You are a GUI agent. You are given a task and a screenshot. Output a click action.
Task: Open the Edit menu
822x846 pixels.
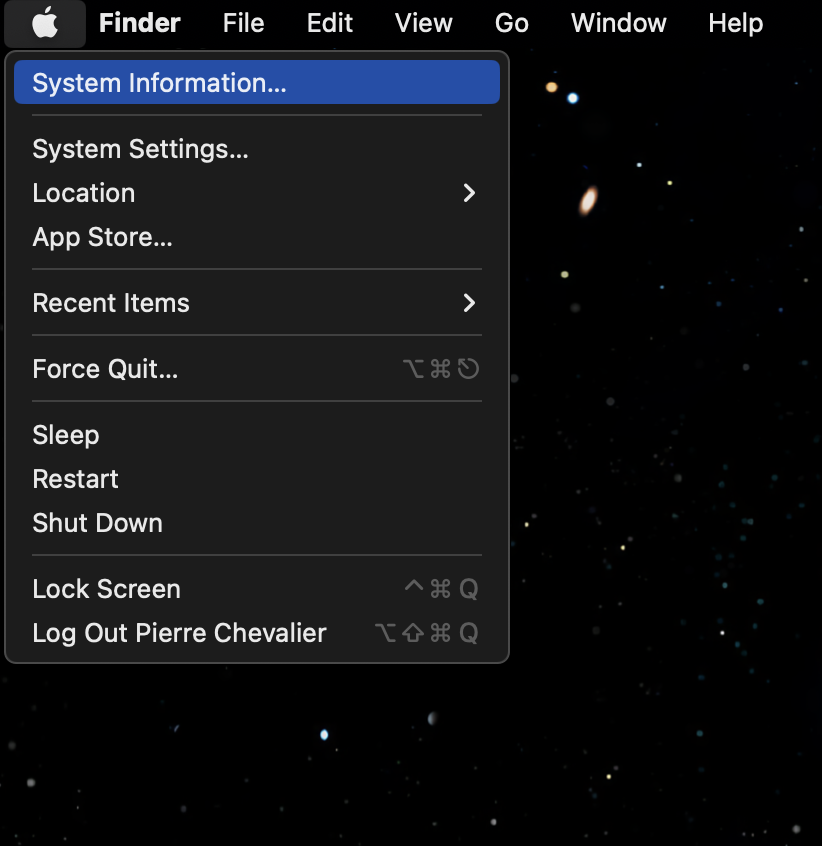(x=330, y=23)
